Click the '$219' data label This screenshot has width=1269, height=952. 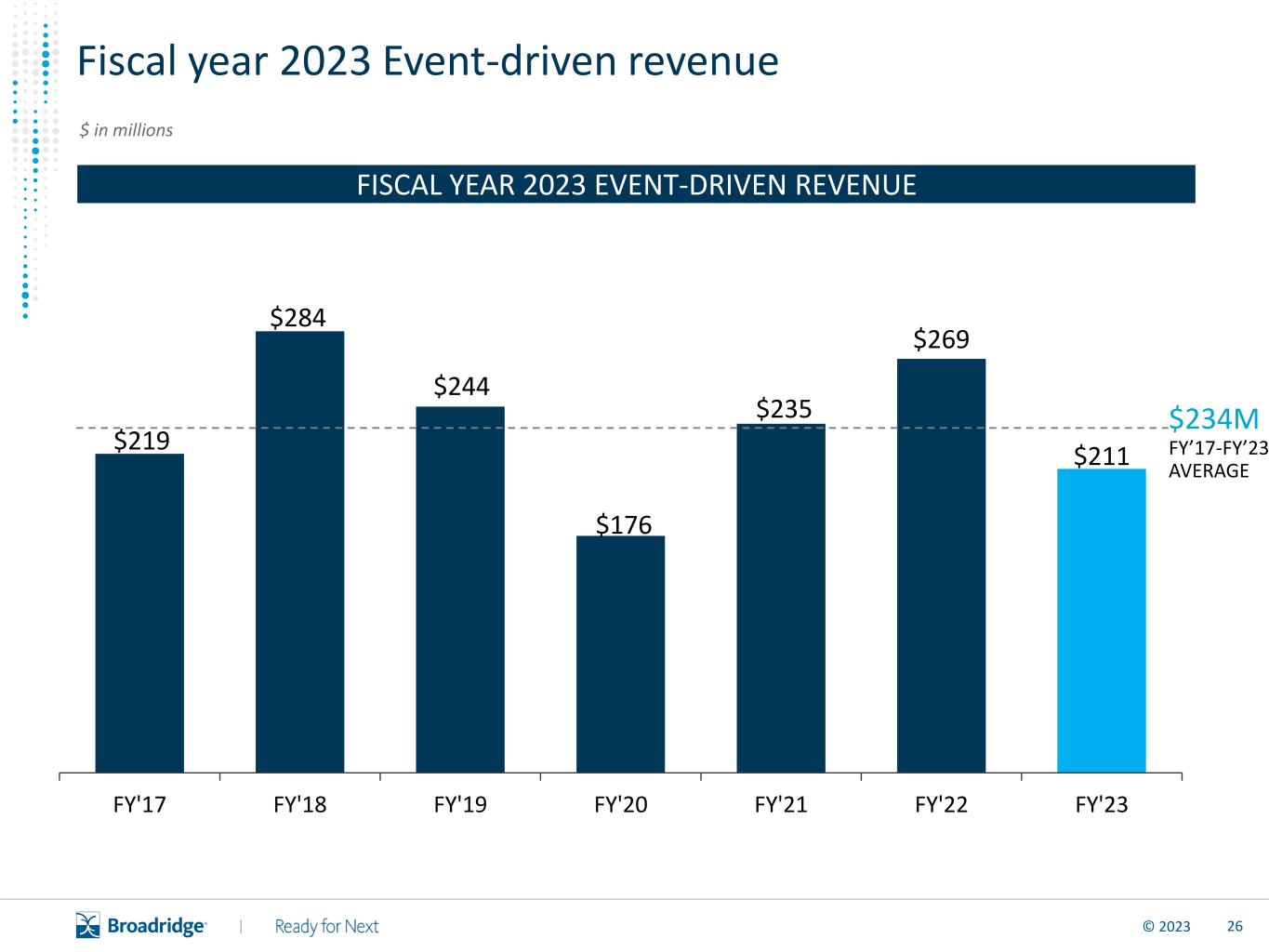coord(142,440)
